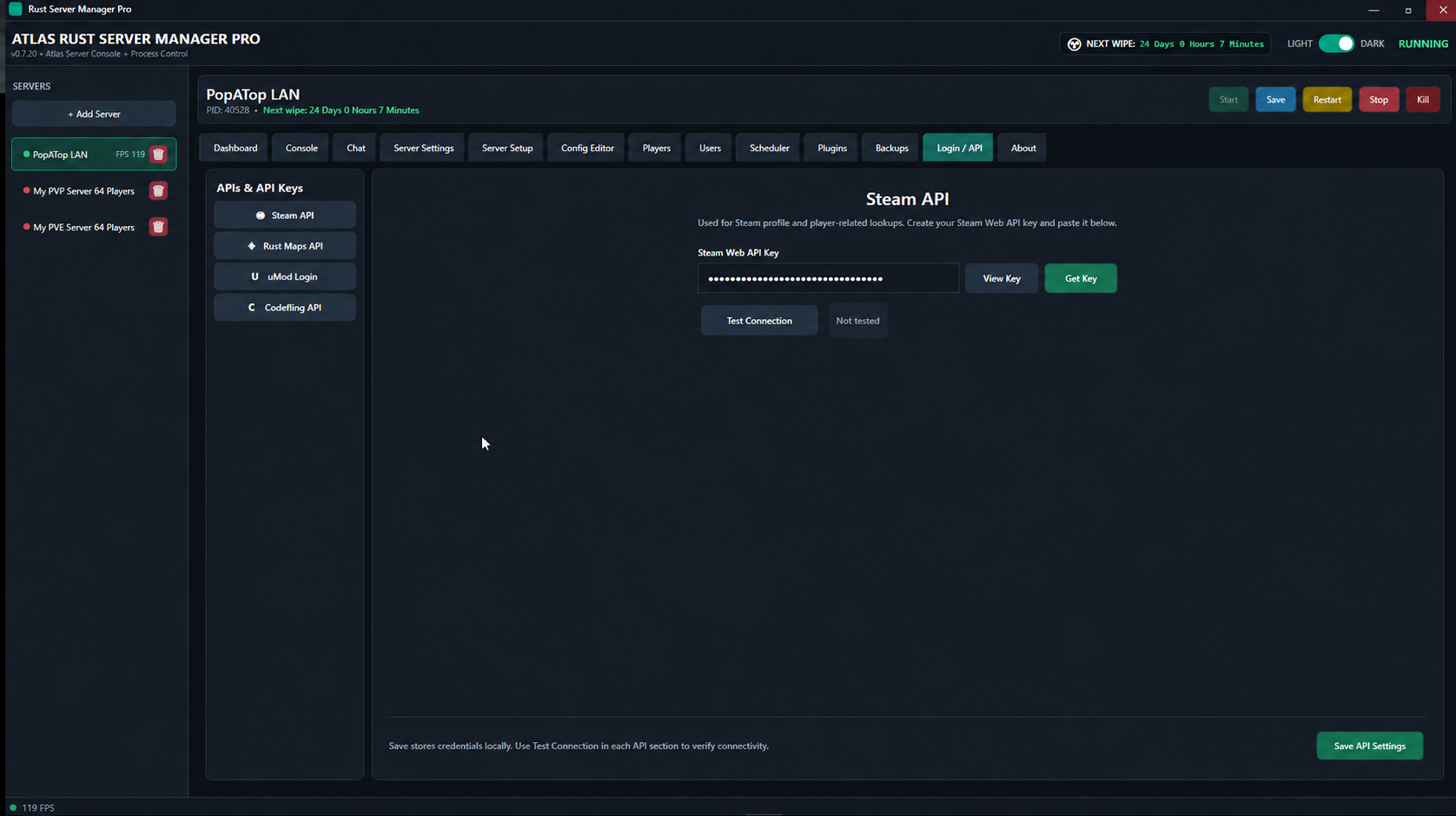Open the Codefling API section
This screenshot has height=816, width=1456.
[x=285, y=308]
